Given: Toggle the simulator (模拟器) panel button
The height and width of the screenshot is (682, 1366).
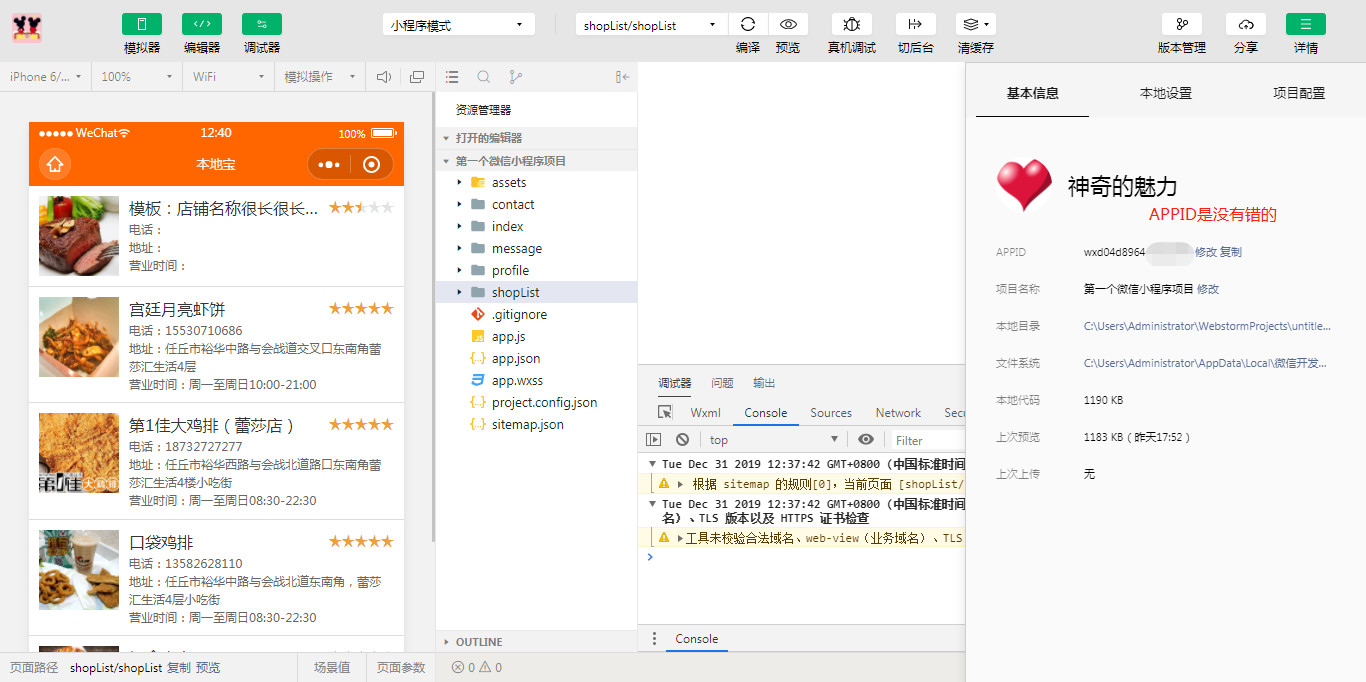Looking at the screenshot, I should [x=142, y=24].
